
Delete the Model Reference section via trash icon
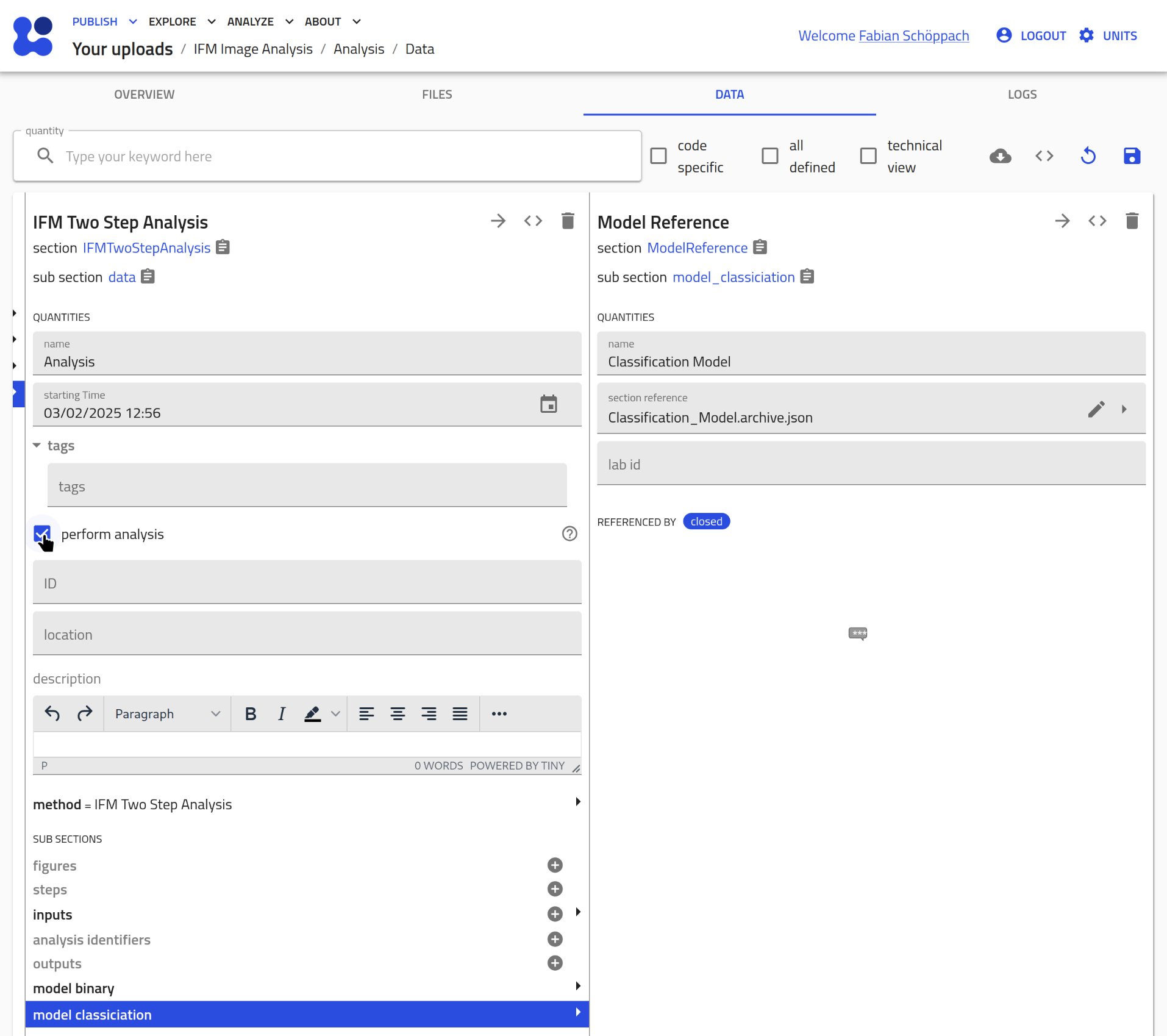[1132, 221]
